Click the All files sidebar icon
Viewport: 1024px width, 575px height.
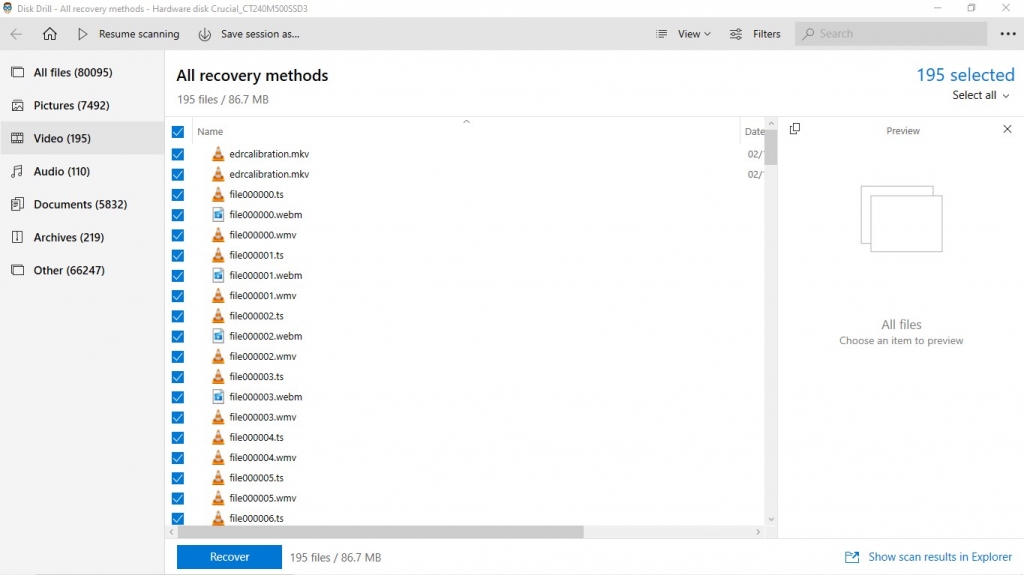click(x=18, y=73)
